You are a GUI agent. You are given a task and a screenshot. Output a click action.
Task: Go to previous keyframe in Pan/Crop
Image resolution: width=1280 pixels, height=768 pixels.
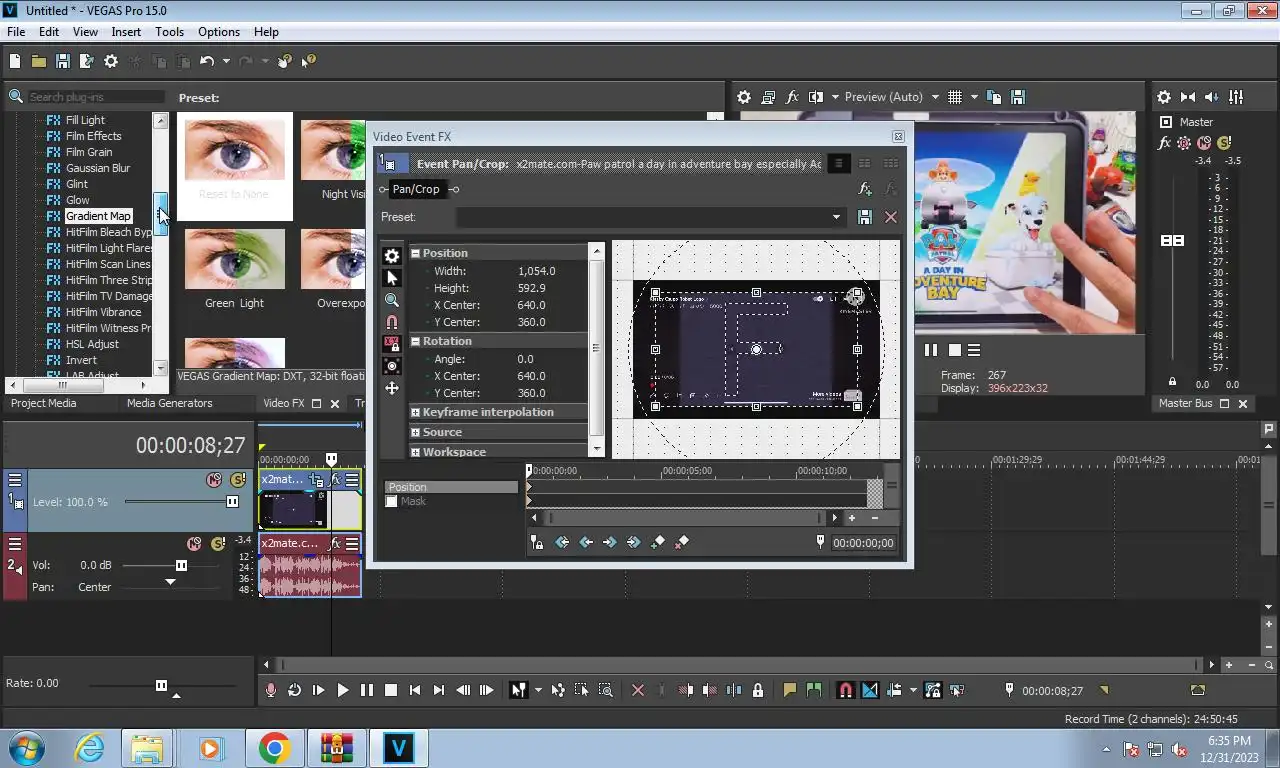[586, 542]
